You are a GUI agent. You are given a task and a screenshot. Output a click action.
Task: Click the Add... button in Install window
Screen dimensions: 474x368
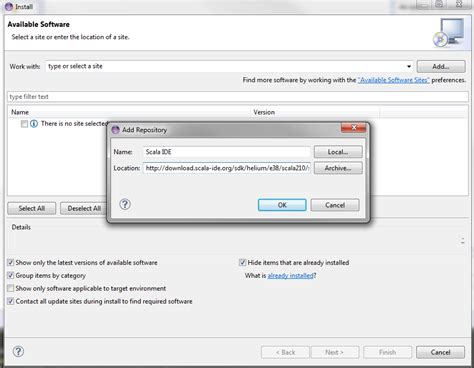click(x=441, y=66)
